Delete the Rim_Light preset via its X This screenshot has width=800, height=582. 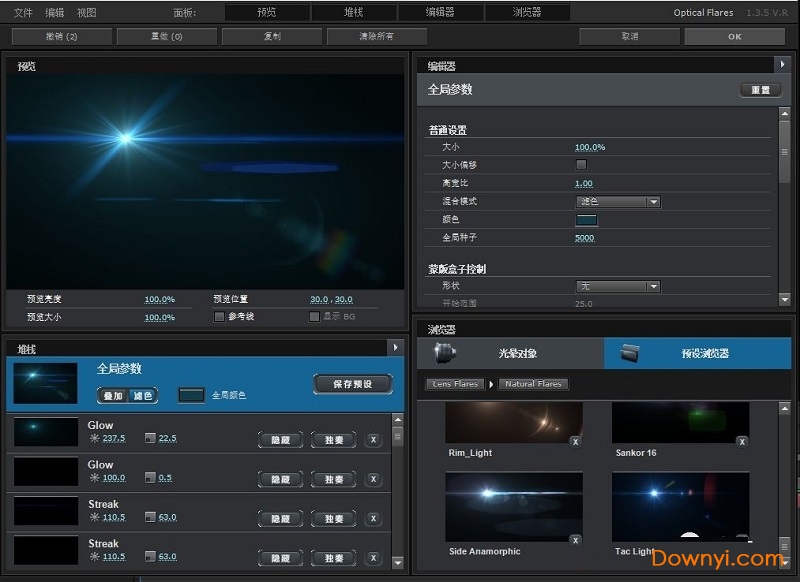pos(574,441)
